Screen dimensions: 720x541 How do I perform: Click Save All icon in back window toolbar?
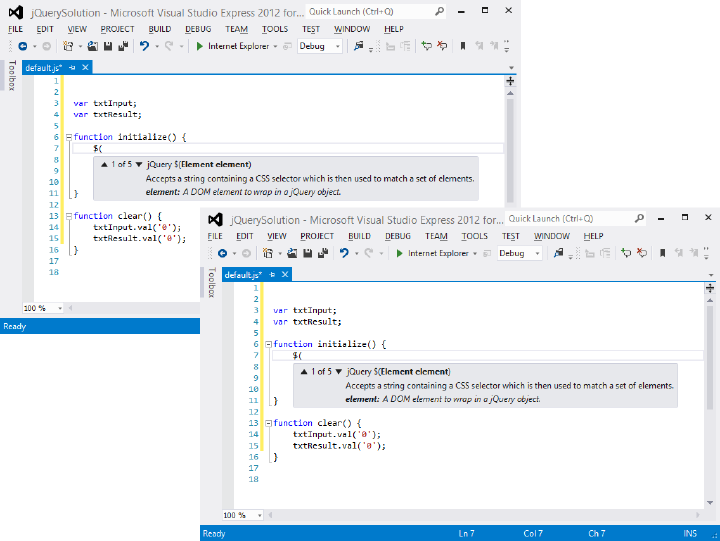click(123, 46)
